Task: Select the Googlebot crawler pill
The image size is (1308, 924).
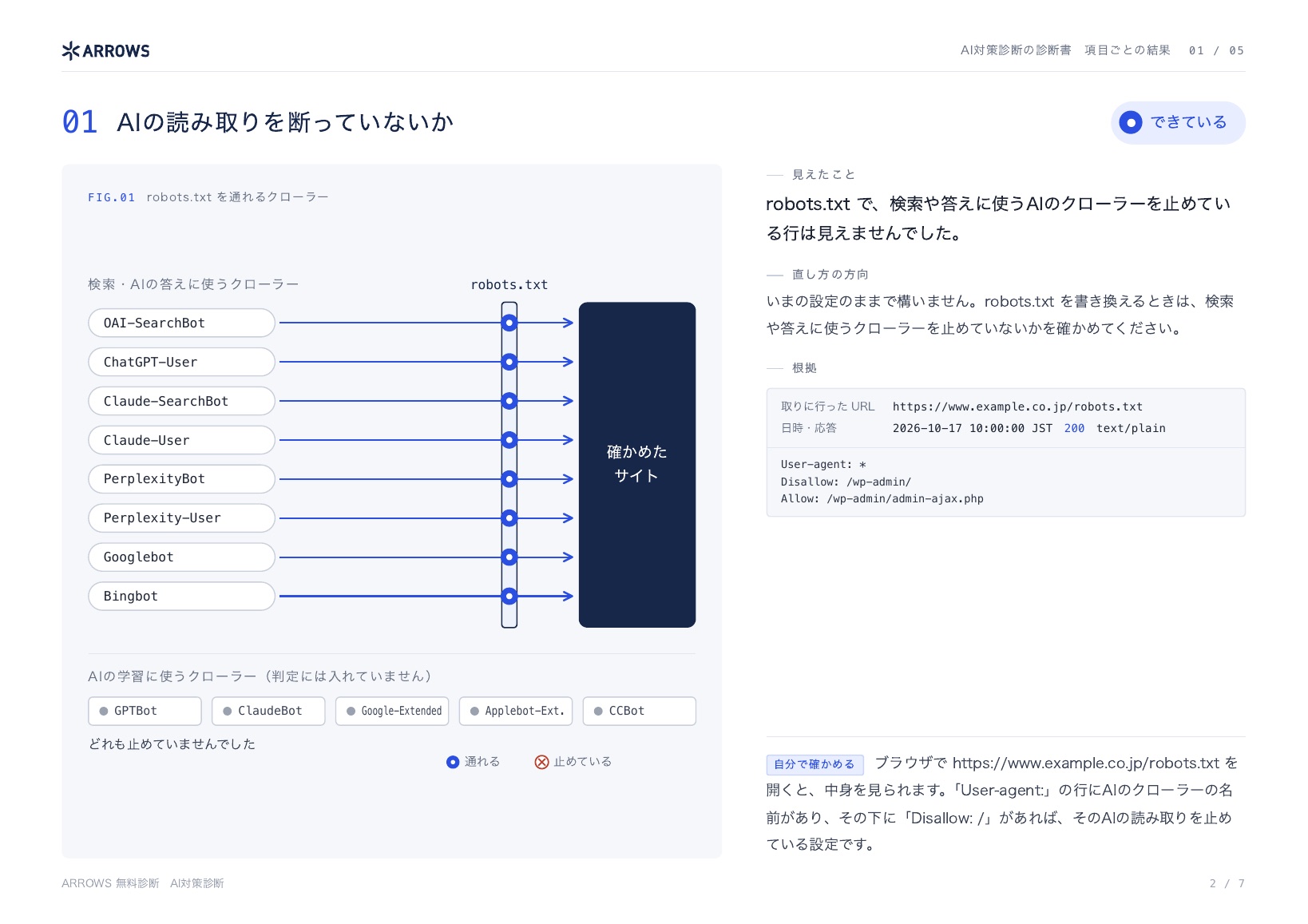Action: tap(181, 557)
